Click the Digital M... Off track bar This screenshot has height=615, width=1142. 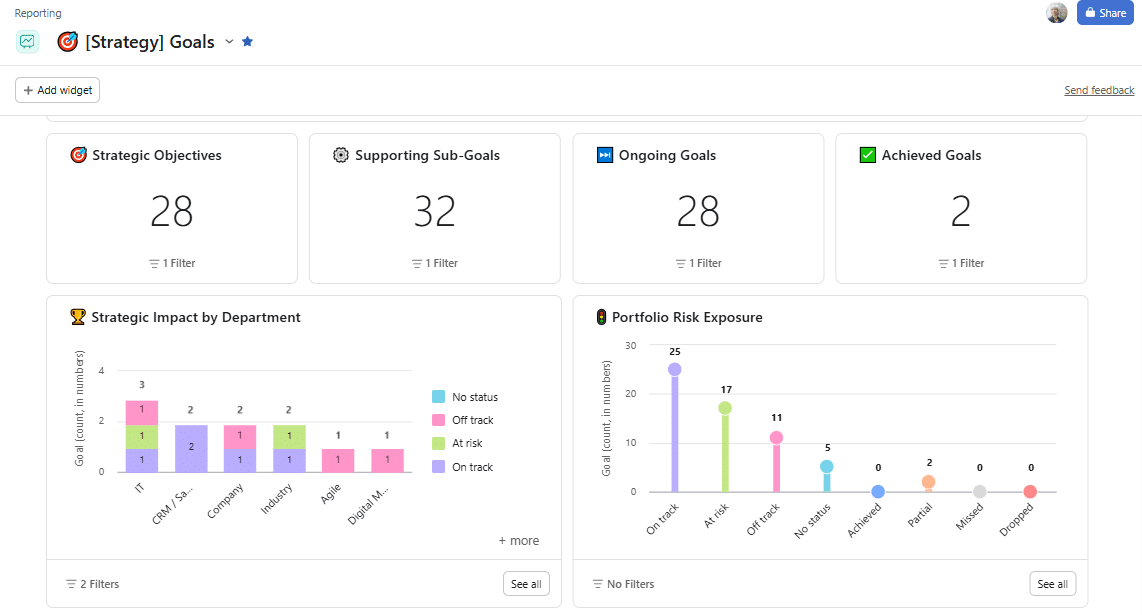(x=387, y=461)
